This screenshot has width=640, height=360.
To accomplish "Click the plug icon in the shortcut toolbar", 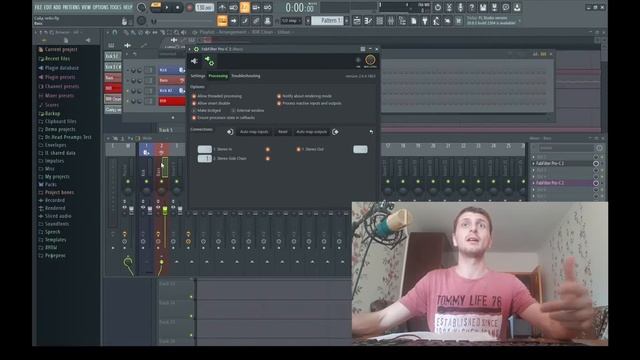I will pos(425,21).
